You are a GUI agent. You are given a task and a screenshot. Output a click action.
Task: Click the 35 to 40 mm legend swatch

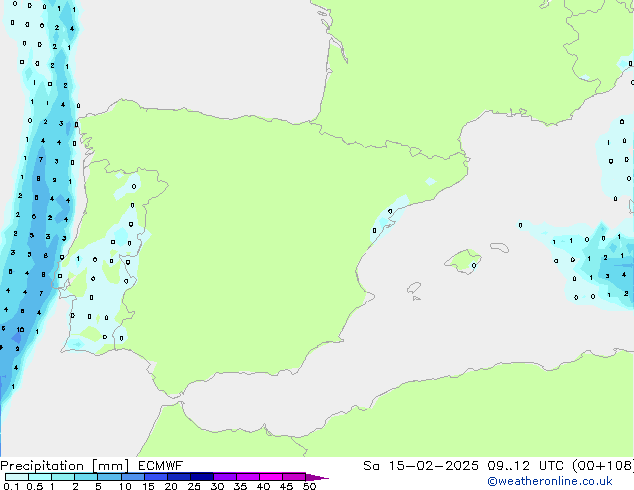point(247,477)
